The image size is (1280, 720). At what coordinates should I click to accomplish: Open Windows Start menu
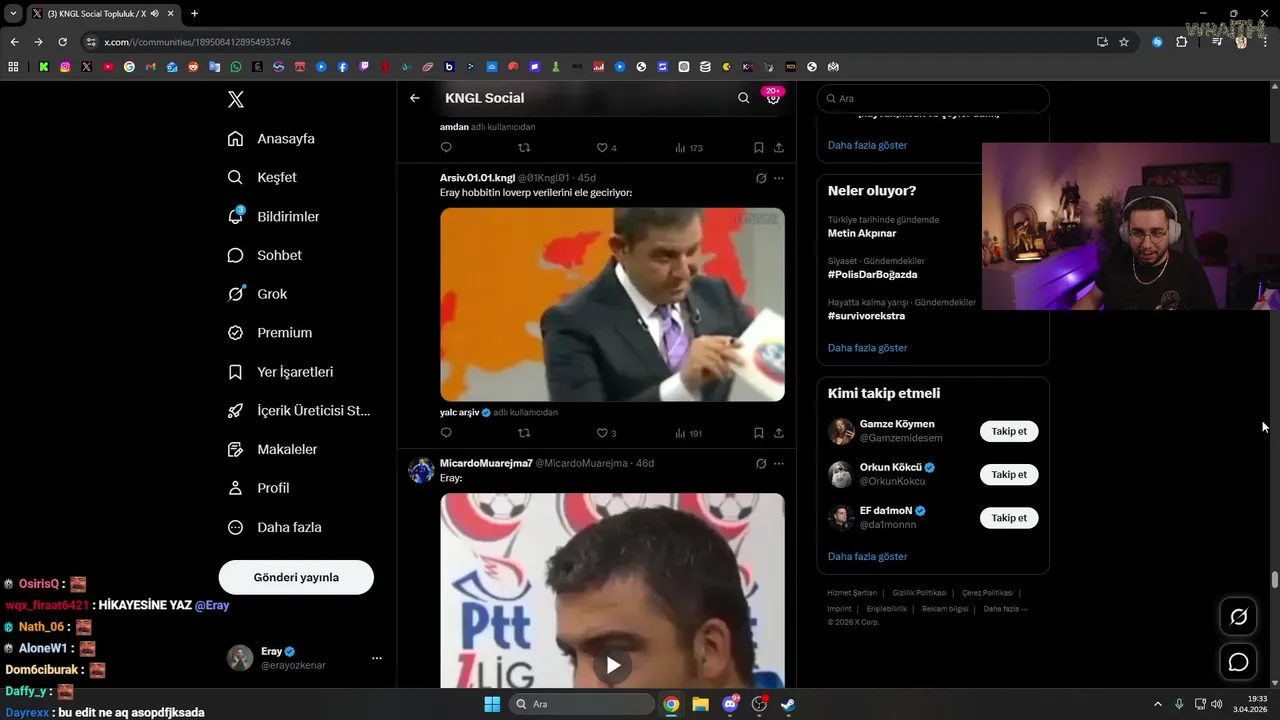click(x=492, y=704)
